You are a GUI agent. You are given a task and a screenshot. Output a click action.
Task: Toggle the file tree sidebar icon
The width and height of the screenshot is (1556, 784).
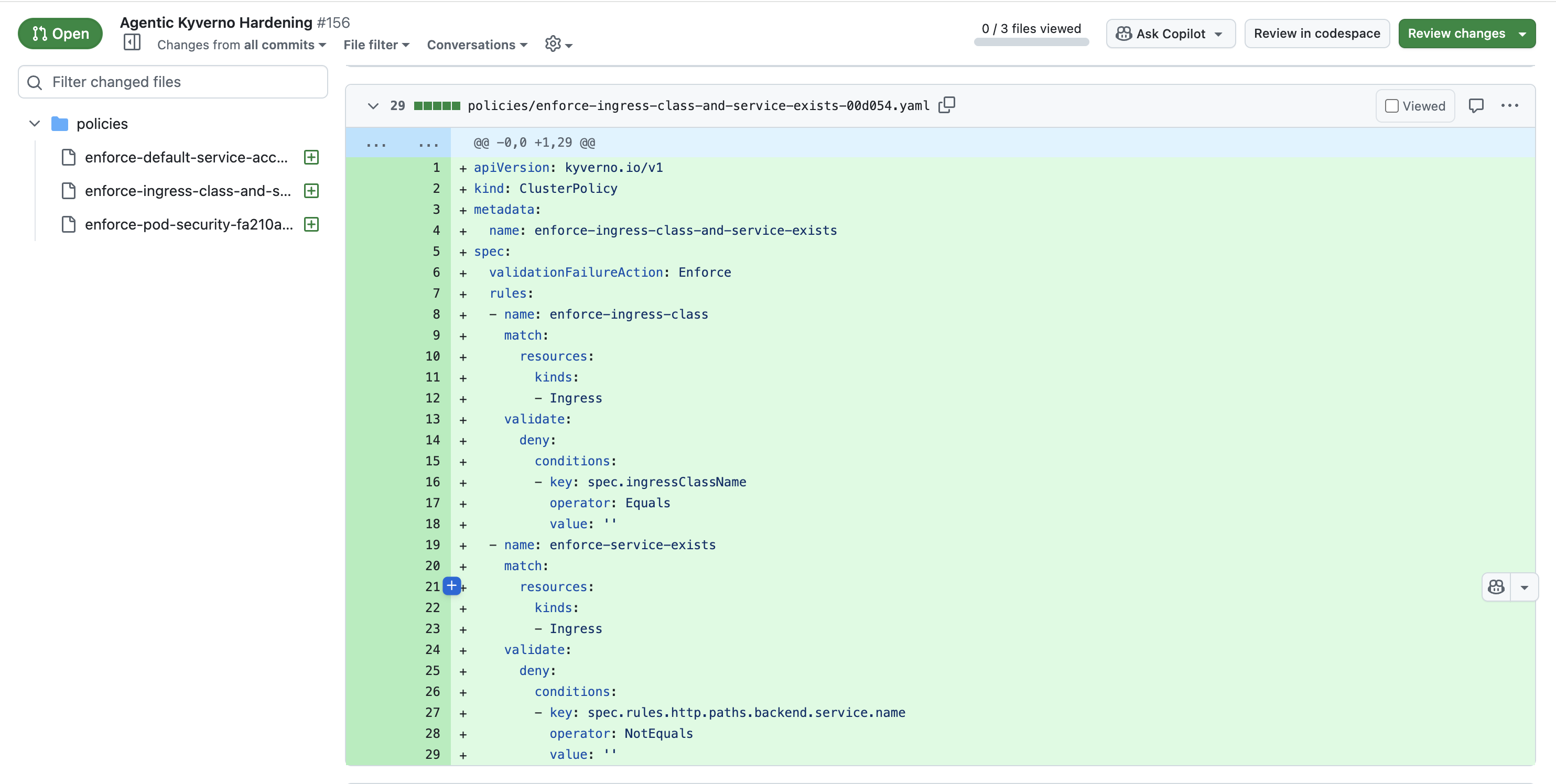(132, 43)
